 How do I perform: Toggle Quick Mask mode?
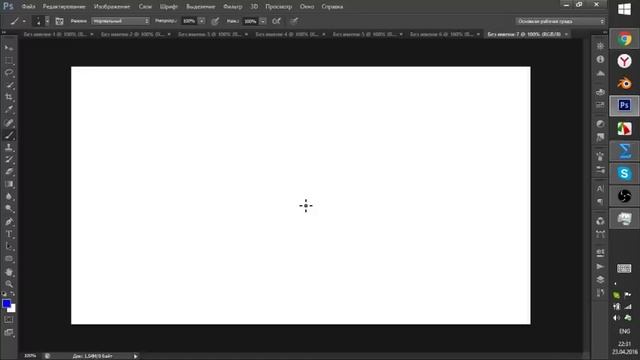tap(9, 320)
